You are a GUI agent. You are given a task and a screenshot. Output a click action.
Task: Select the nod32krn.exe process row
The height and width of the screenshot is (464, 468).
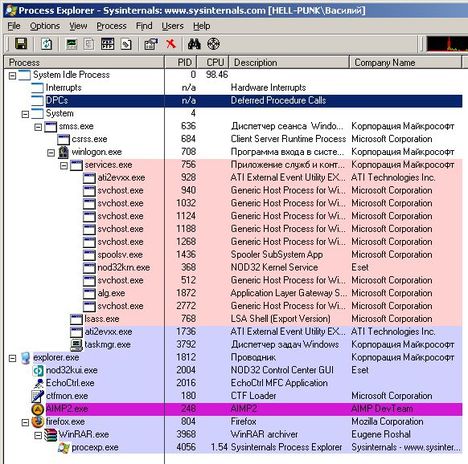tap(233, 268)
